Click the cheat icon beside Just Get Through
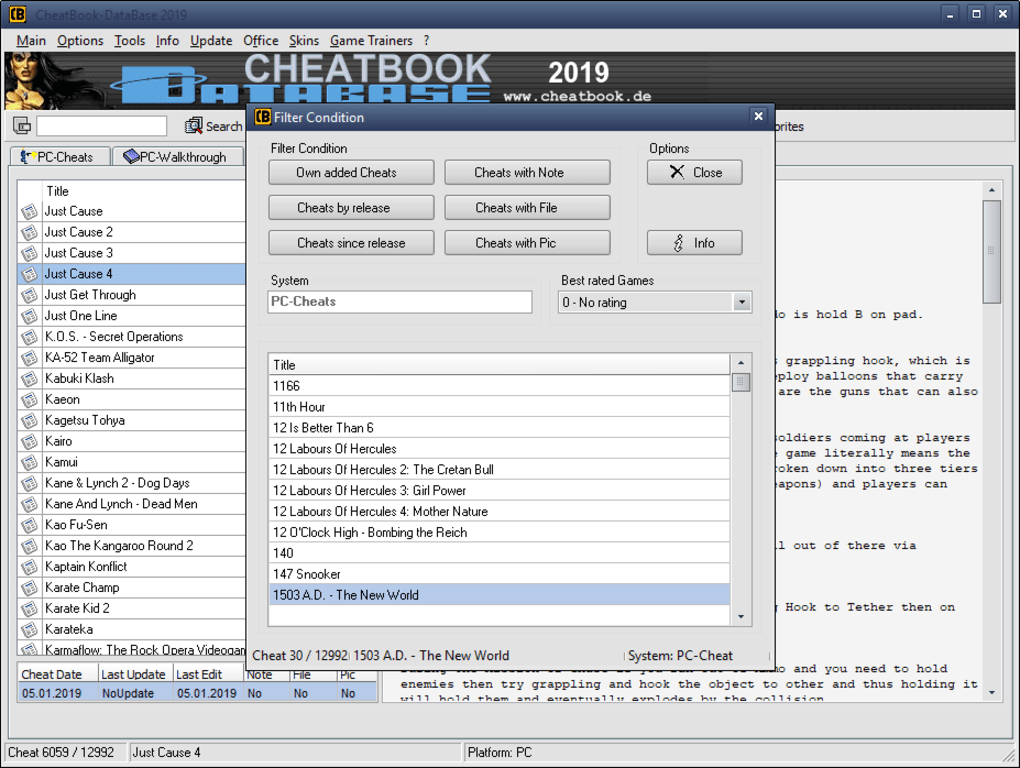 [x=29, y=295]
